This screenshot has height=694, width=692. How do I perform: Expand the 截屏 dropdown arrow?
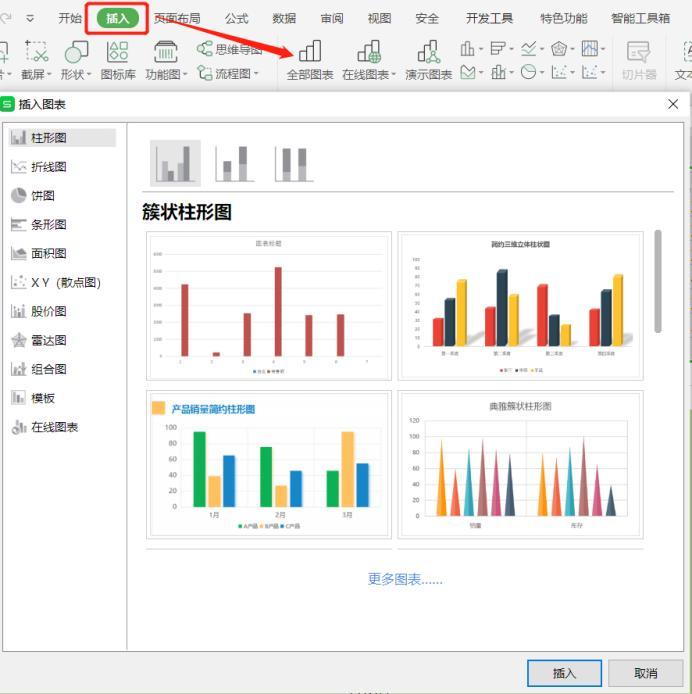[49, 74]
